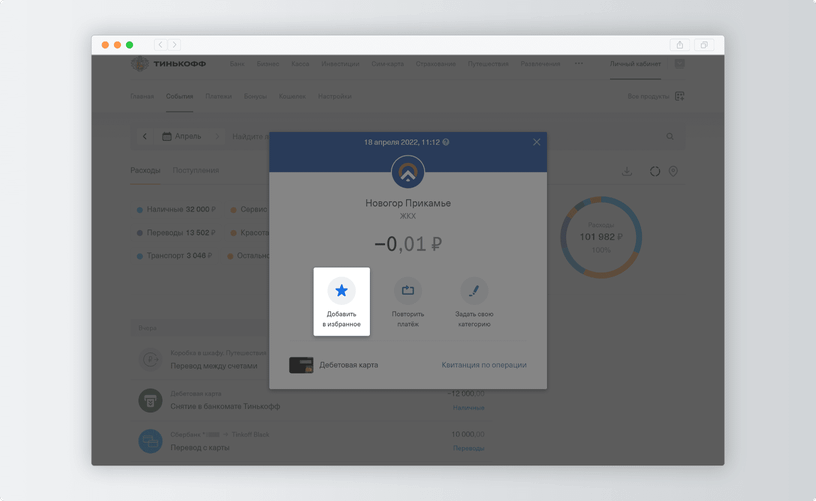The width and height of the screenshot is (816, 501).
Task: Click Переводы category link under 10 000
Action: 468,448
